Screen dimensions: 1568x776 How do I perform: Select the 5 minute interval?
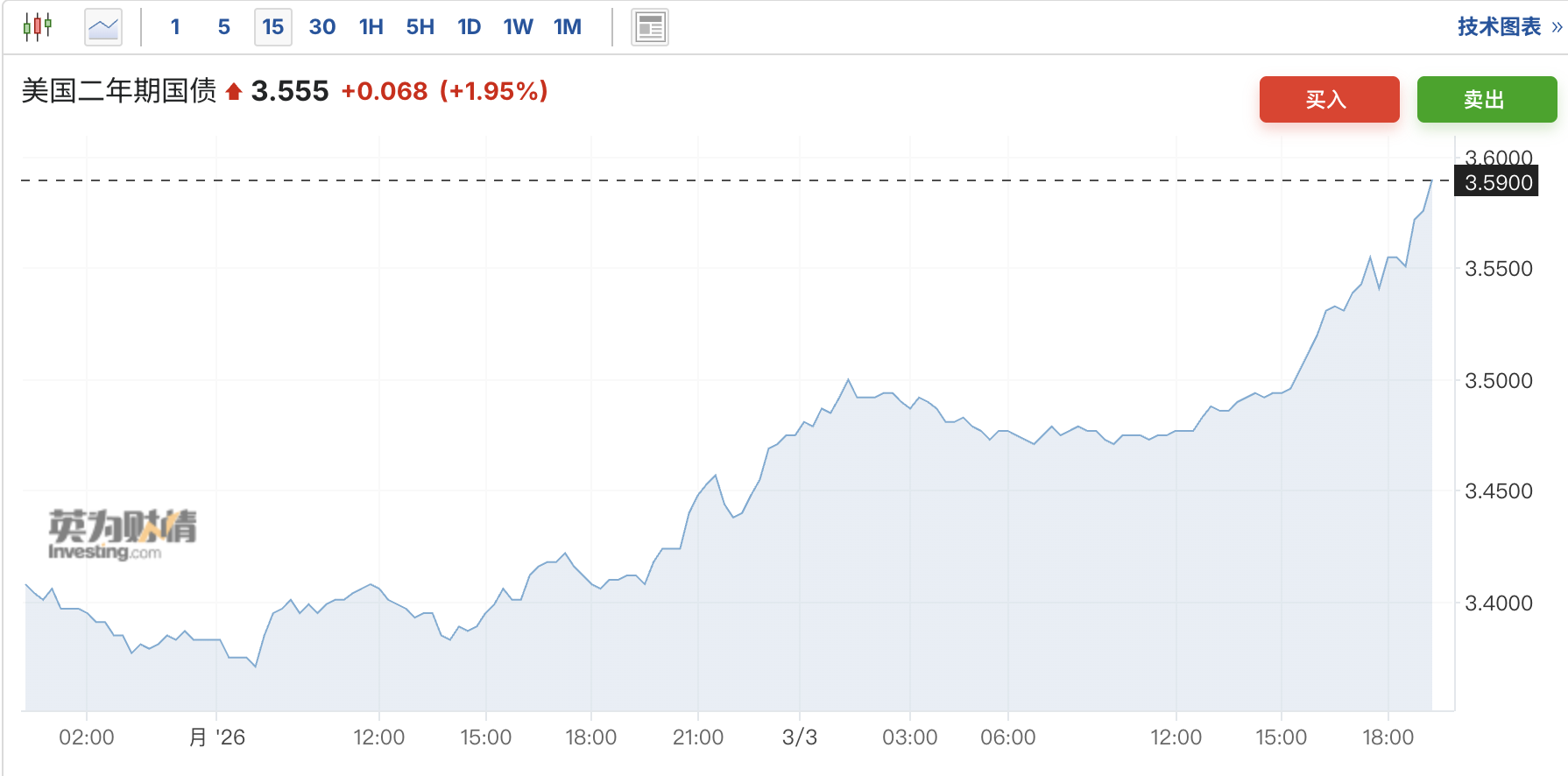[224, 27]
